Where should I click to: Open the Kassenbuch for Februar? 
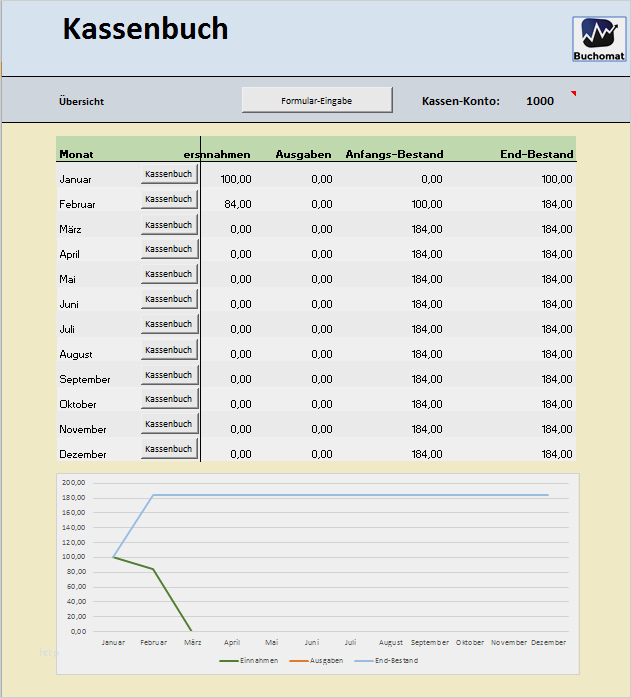(169, 199)
